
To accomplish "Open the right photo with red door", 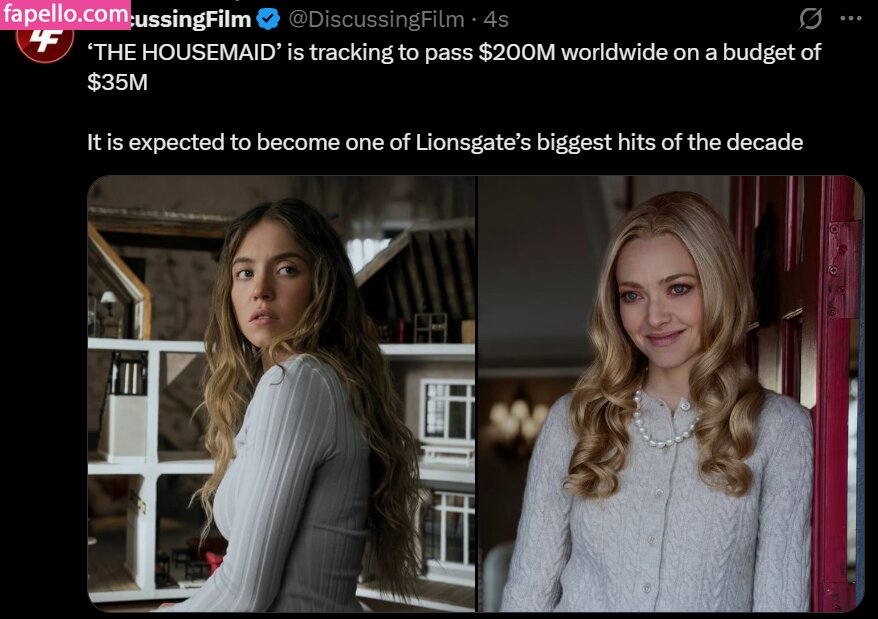I will pos(671,394).
